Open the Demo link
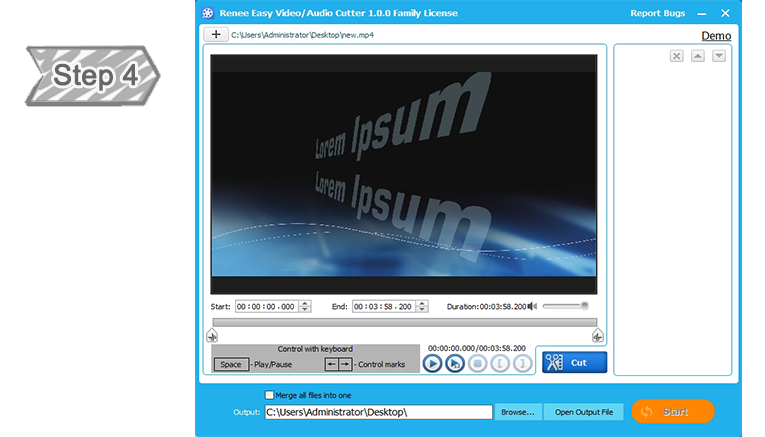Image resolution: width=765 pixels, height=437 pixels. 715,36
